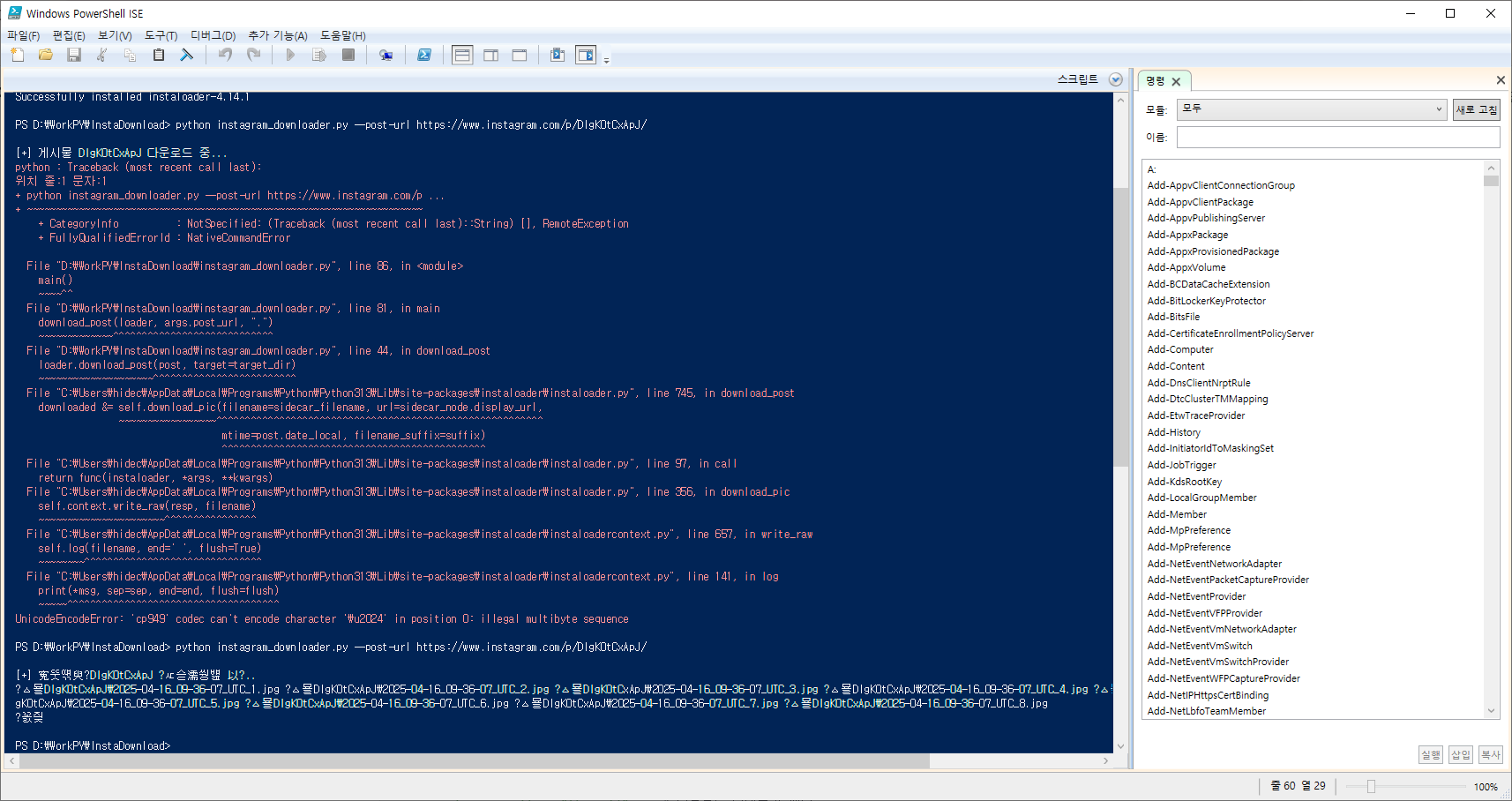Open the 도구(T) menu
This screenshot has height=801, width=1512.
coord(161,35)
